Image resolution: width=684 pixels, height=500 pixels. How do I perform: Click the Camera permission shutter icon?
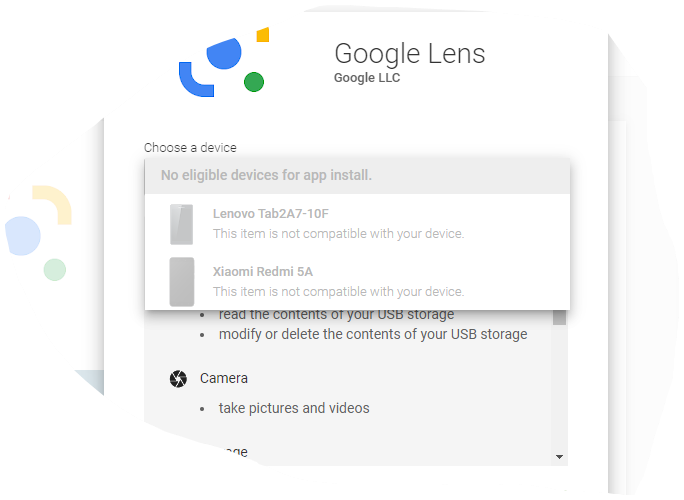click(x=178, y=379)
